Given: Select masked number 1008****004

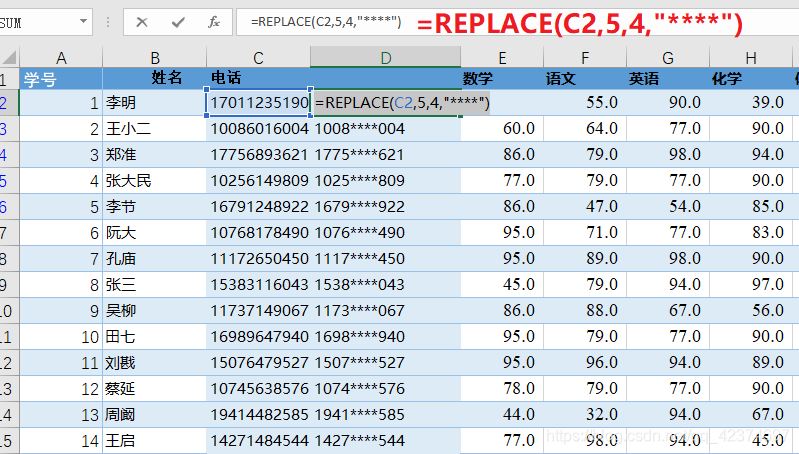Looking at the screenshot, I should [x=386, y=129].
